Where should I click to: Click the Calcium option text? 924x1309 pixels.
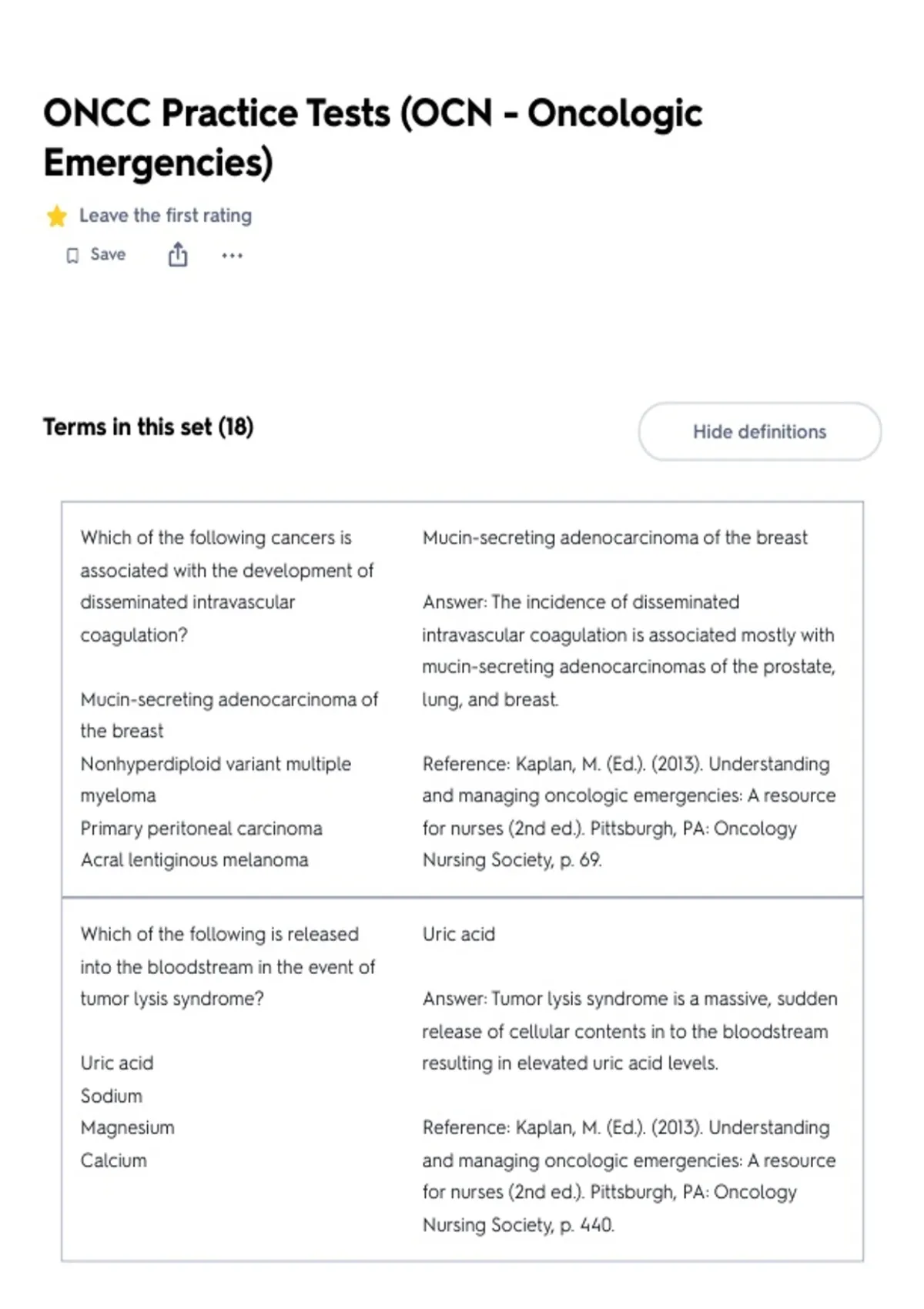[x=113, y=1160]
